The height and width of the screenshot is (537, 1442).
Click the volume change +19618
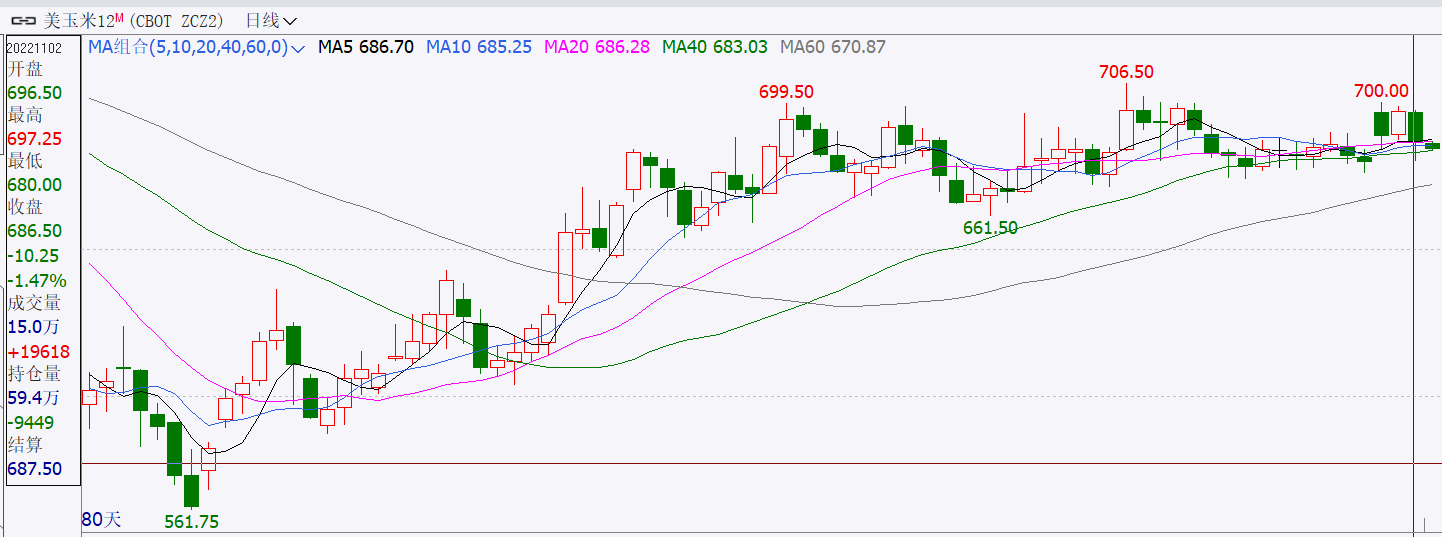pyautogui.click(x=39, y=352)
